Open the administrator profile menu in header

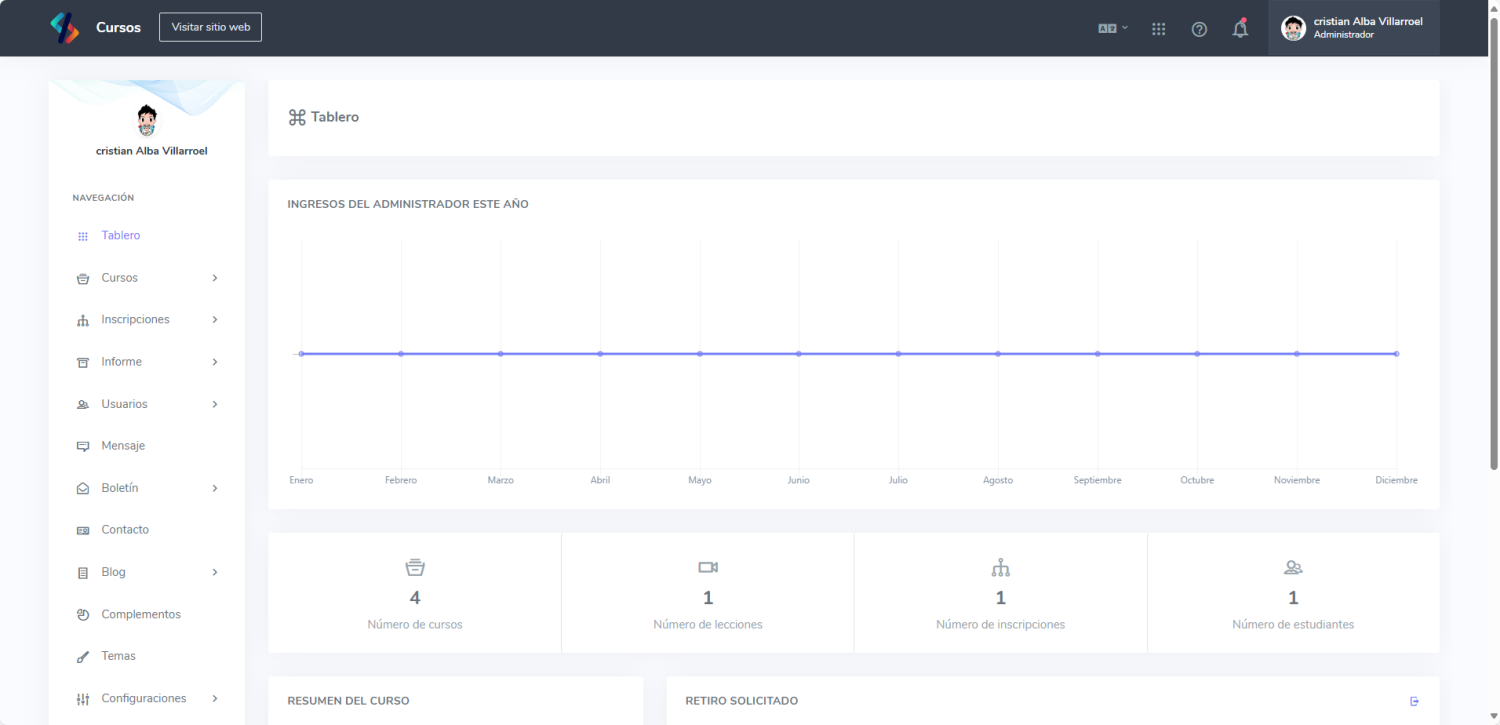tap(1353, 28)
